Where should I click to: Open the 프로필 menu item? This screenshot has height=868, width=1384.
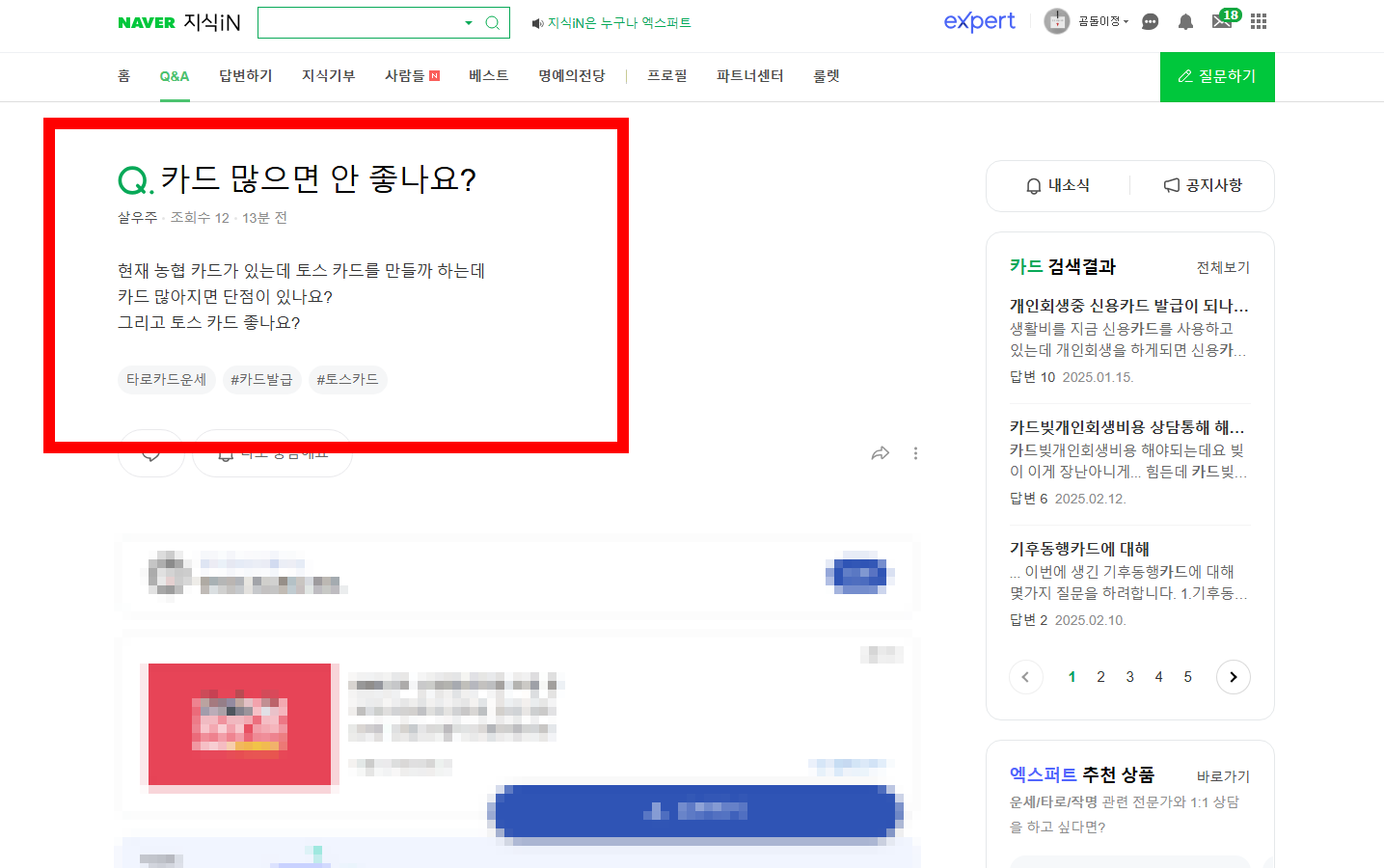(667, 76)
